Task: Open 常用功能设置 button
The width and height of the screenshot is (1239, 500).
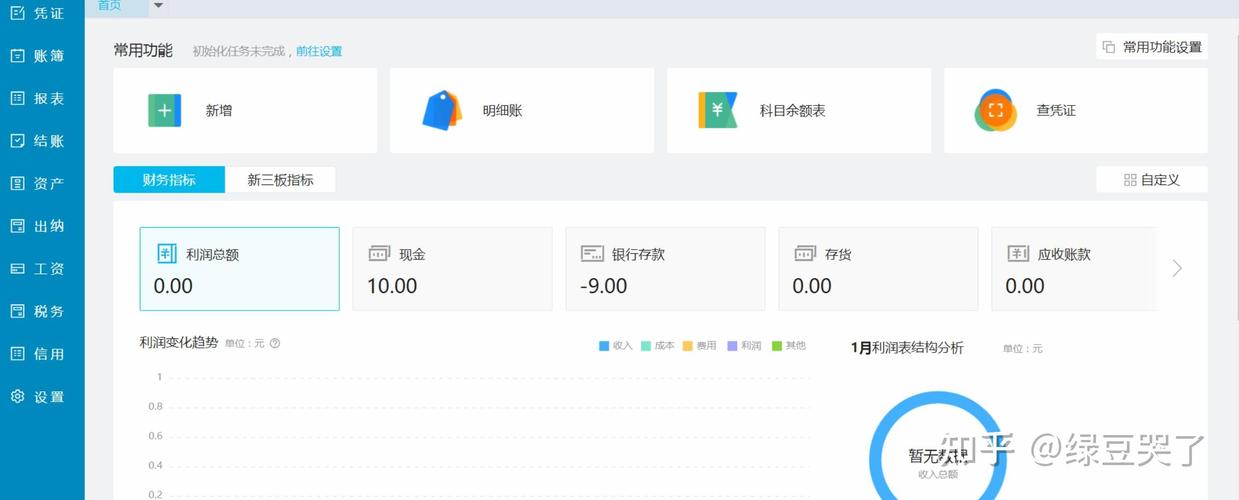Action: coord(1152,47)
